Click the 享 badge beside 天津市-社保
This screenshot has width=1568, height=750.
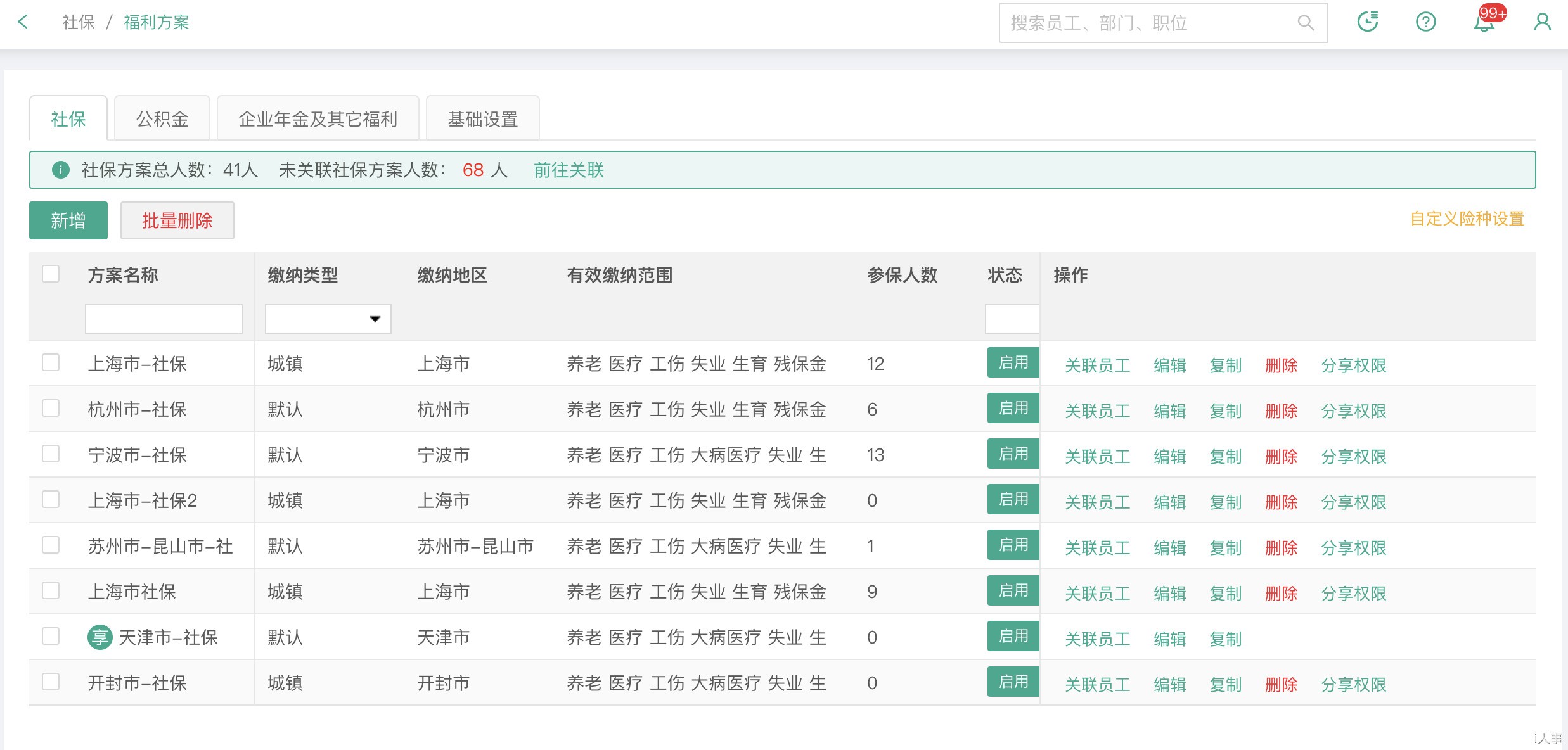[x=100, y=637]
